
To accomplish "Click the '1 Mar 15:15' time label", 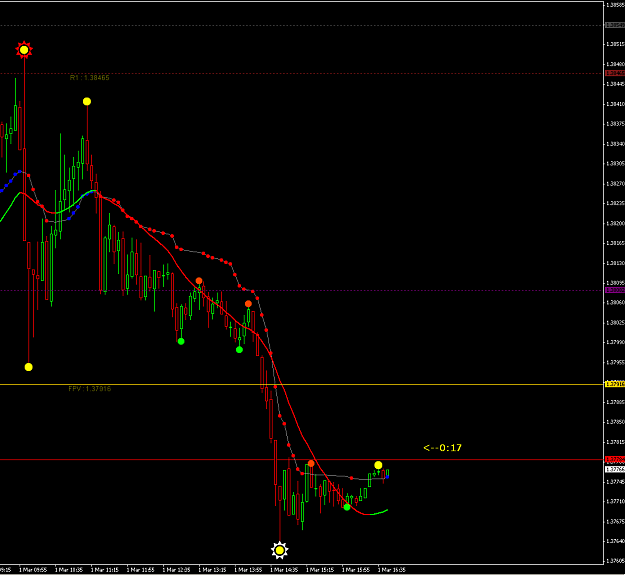I will point(320,570).
